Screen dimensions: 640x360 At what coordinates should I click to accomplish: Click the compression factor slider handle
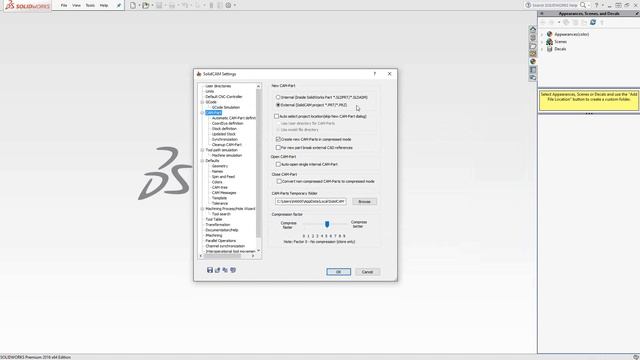pos(327,224)
